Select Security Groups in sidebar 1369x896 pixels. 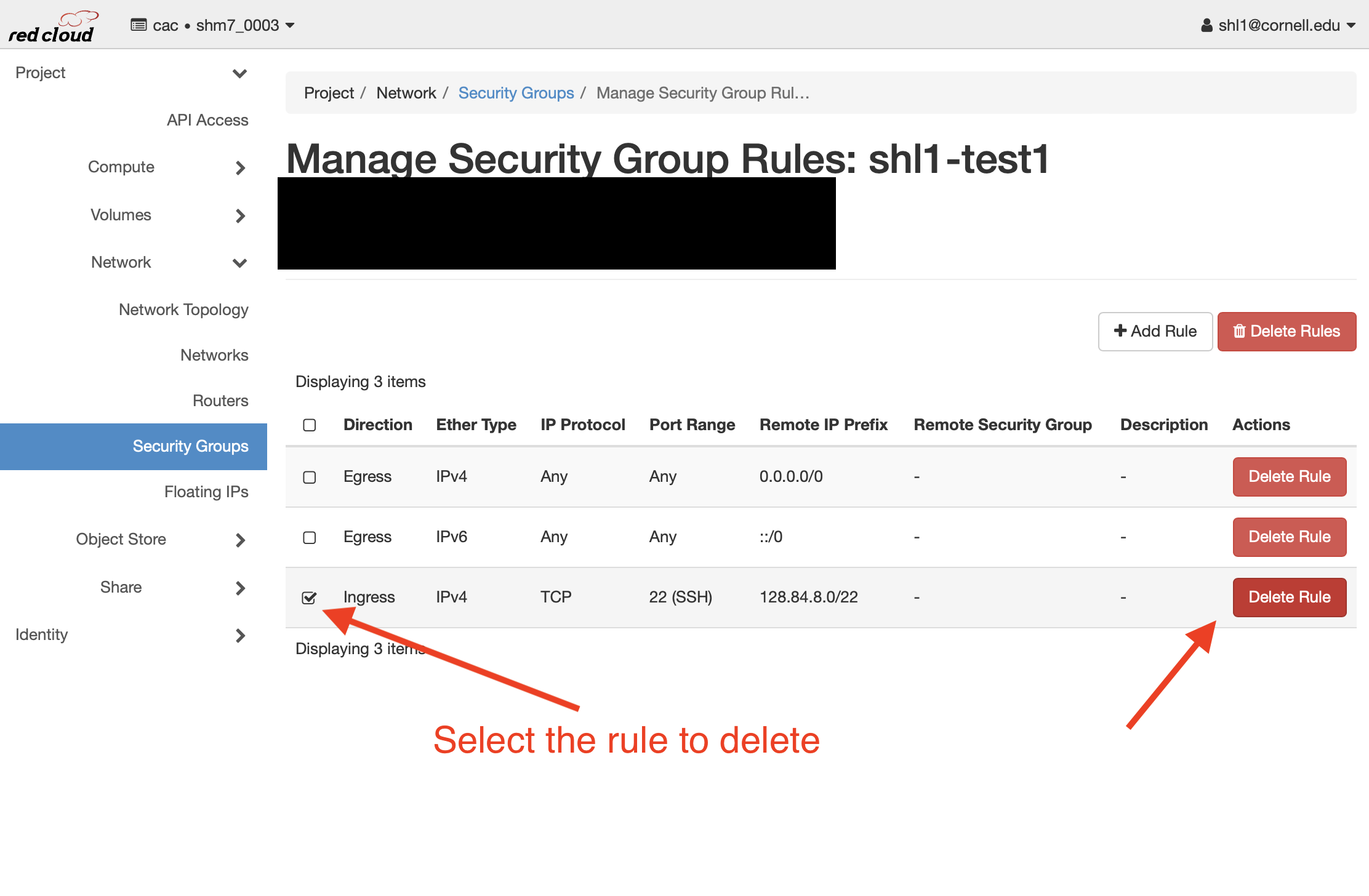(x=134, y=446)
